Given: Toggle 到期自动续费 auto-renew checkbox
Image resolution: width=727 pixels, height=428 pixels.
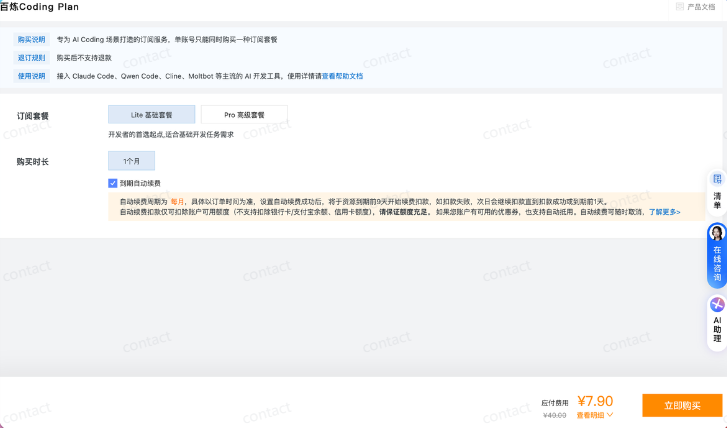Looking at the screenshot, I should pos(113,183).
